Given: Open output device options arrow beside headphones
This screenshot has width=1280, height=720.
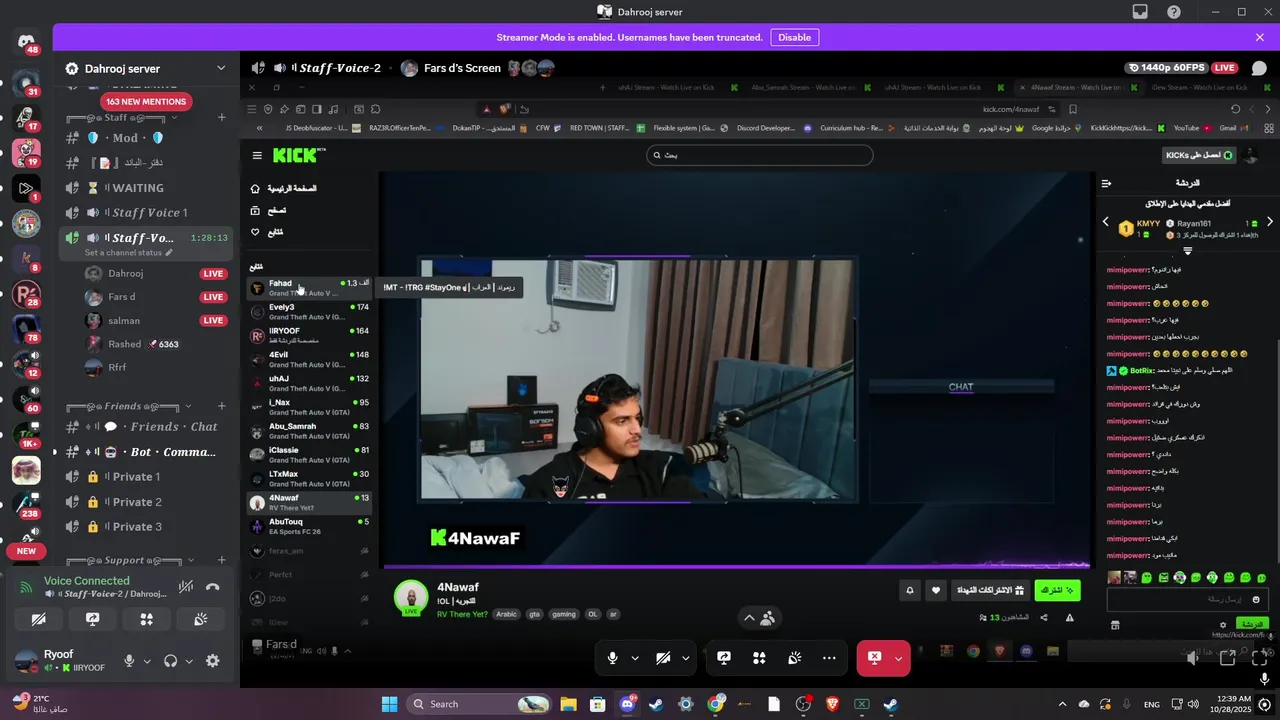Looking at the screenshot, I should click(188, 661).
